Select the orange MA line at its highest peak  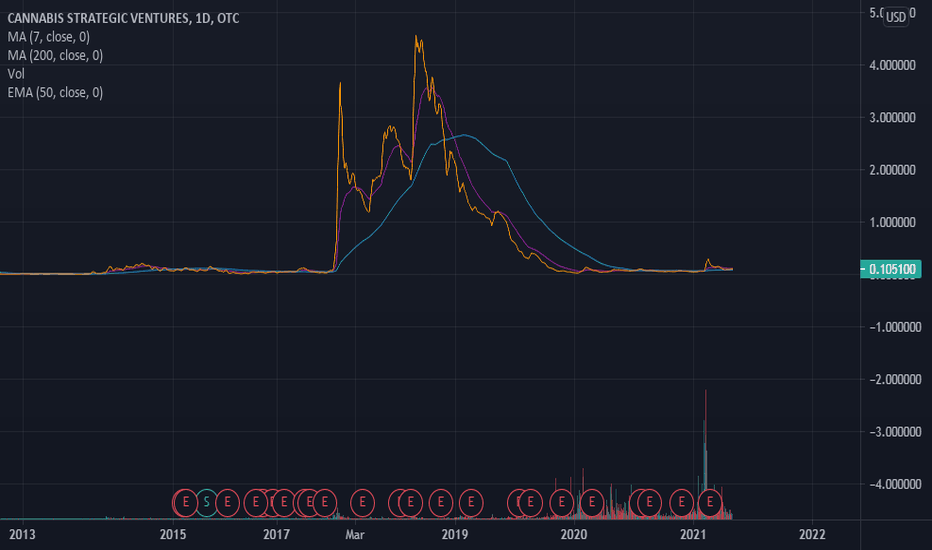[416, 37]
